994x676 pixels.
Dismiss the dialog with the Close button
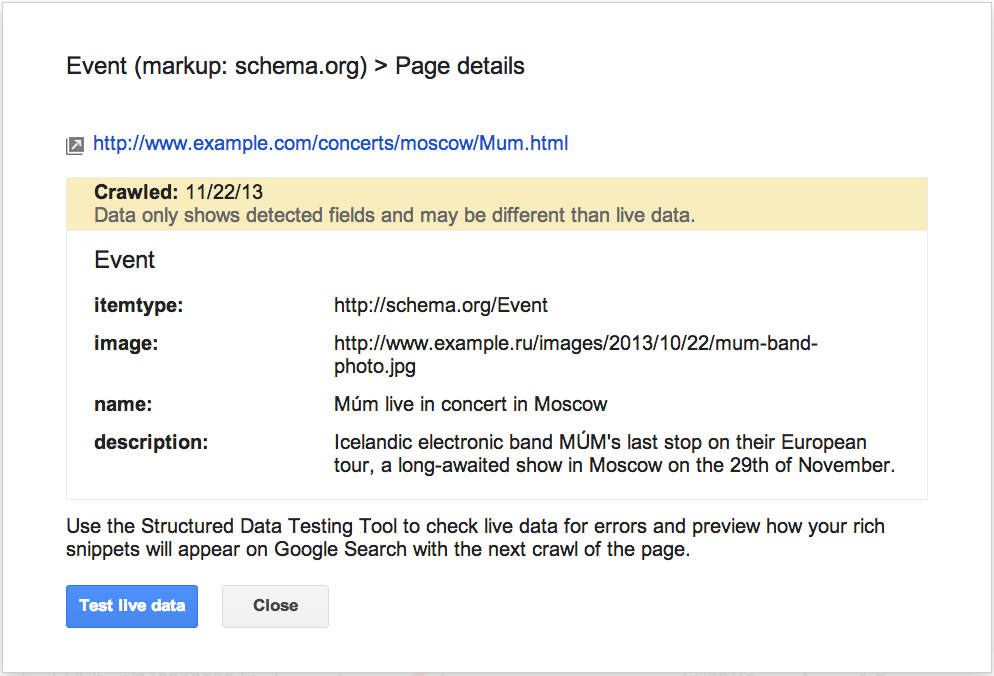[x=275, y=606]
